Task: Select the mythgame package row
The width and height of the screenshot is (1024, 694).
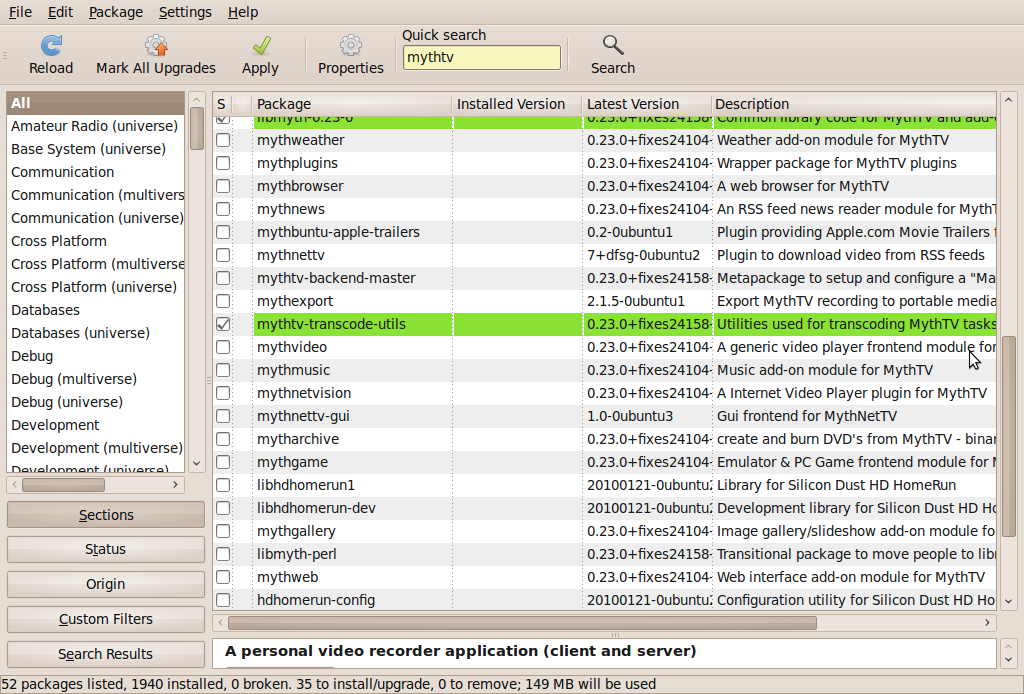Action: tap(604, 462)
